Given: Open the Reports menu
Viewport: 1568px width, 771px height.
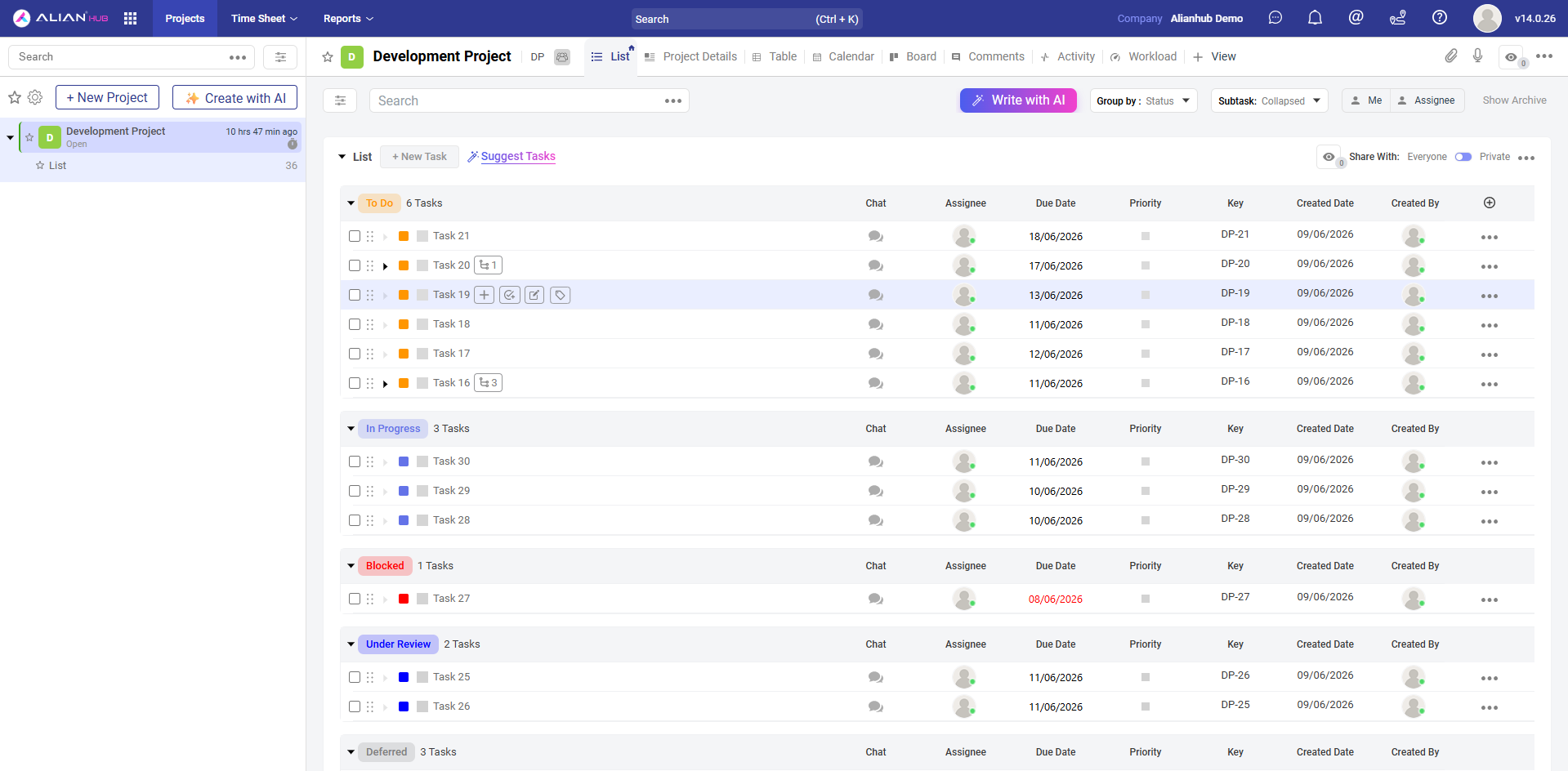Looking at the screenshot, I should pyautogui.click(x=348, y=18).
